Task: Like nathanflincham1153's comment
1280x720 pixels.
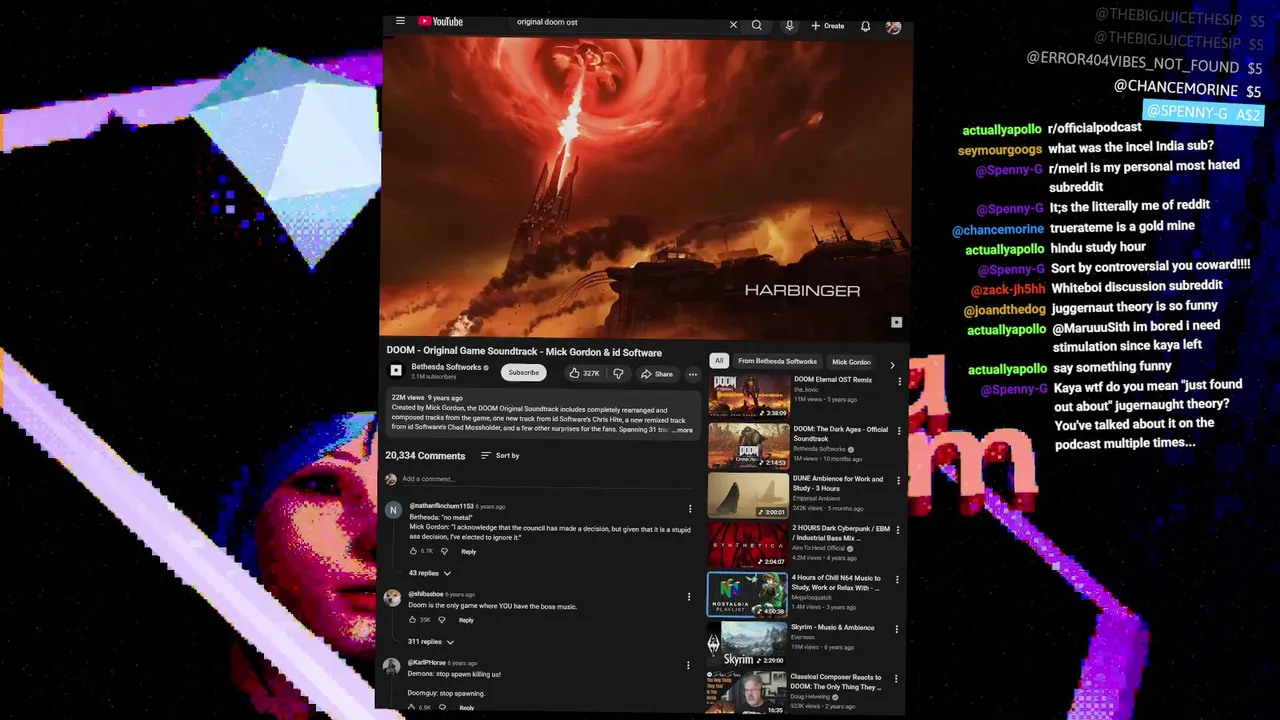Action: click(x=413, y=551)
